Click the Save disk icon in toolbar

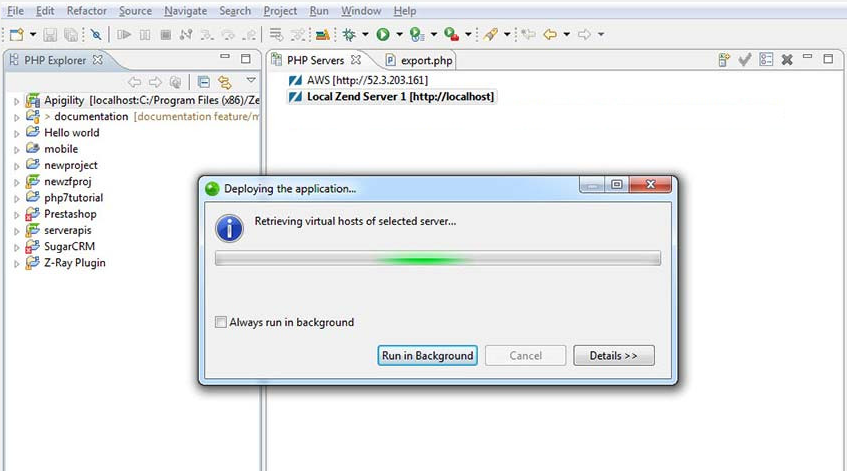coord(50,35)
